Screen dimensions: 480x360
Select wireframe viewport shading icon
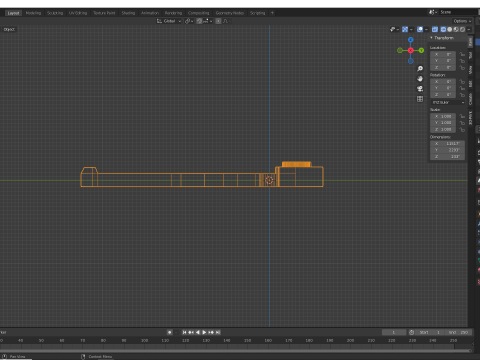point(443,29)
